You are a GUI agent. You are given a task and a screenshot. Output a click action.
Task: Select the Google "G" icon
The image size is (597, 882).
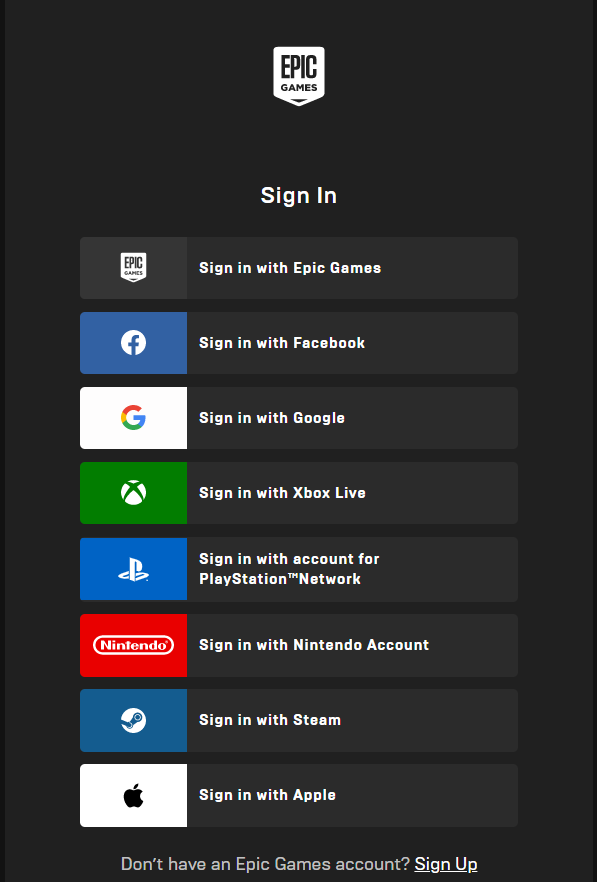point(133,417)
